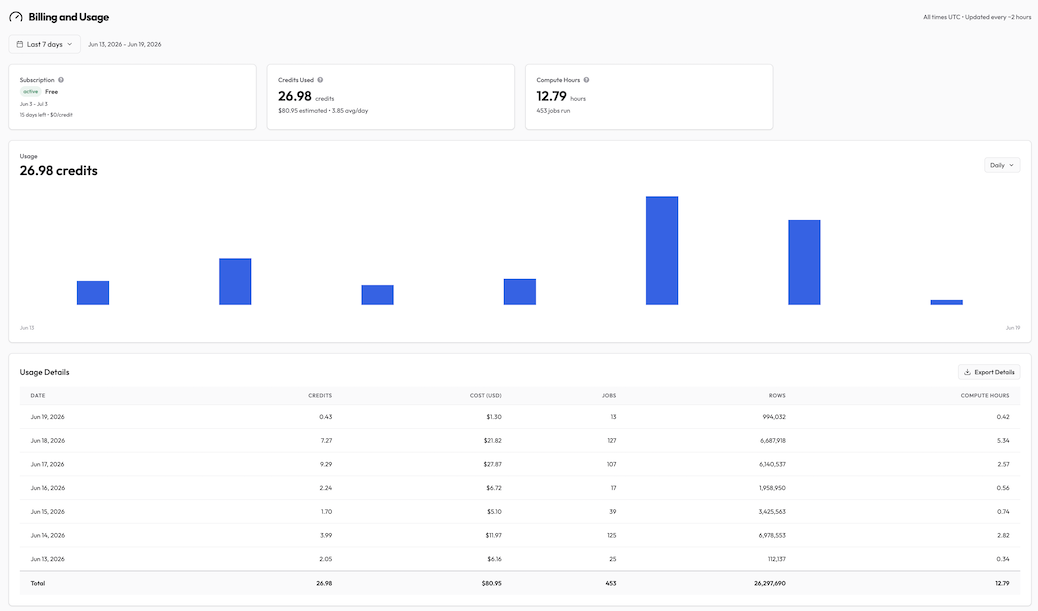
Task: Click the 453 jobs run text
Action: coord(553,111)
